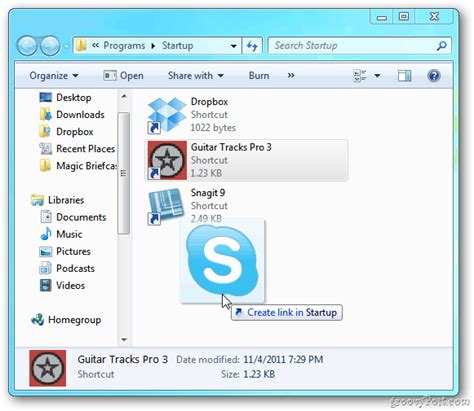Screen dimensions: 474x411
Task: Click navigation pane scroll up arrow
Action: [x=124, y=97]
